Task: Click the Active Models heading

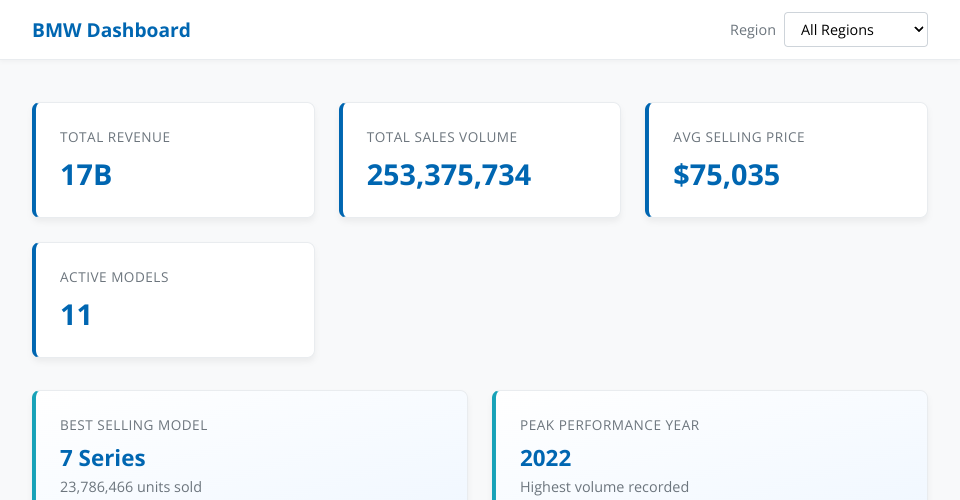Action: click(114, 277)
